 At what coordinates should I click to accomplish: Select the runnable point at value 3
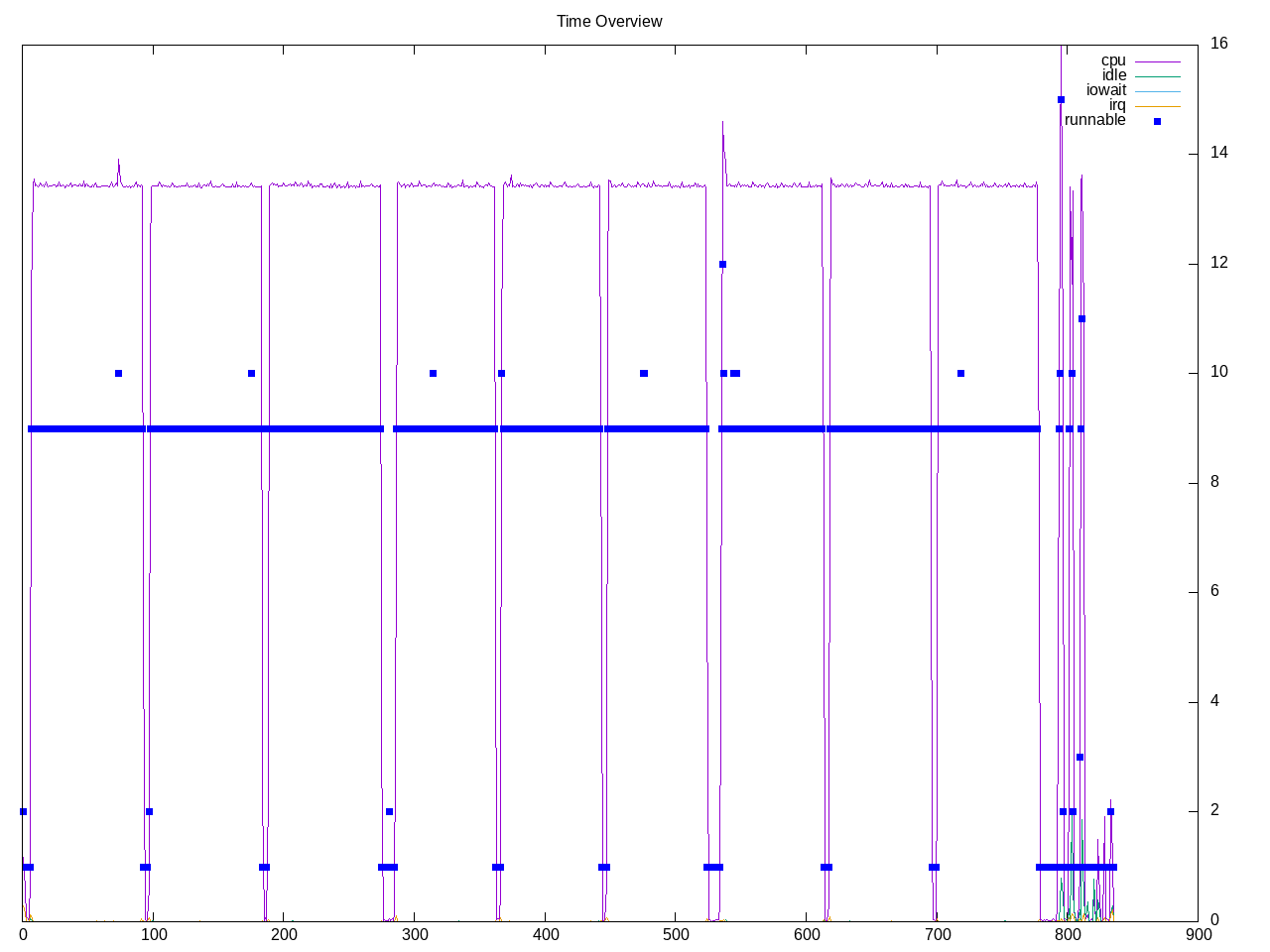click(1079, 757)
